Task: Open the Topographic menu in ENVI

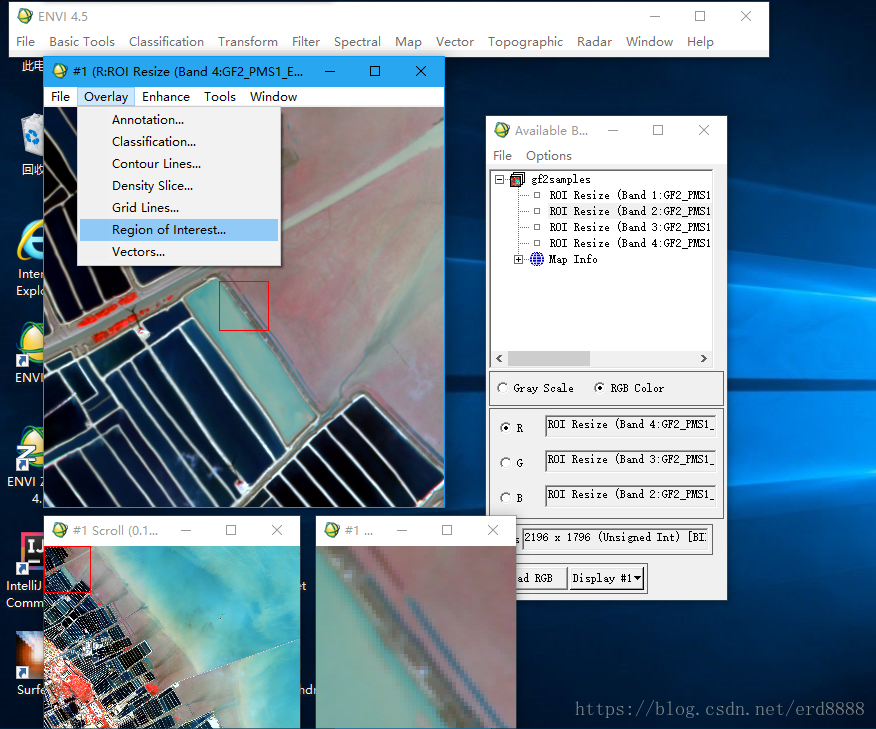Action: 525,41
